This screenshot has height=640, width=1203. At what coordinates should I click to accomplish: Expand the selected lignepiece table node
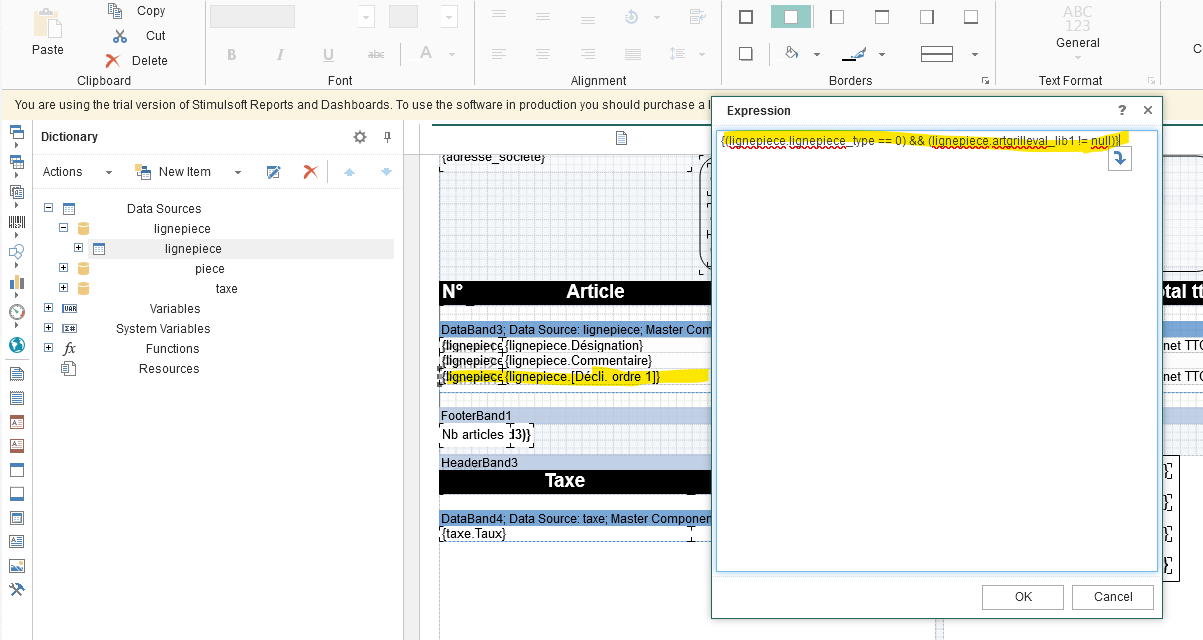[78, 248]
